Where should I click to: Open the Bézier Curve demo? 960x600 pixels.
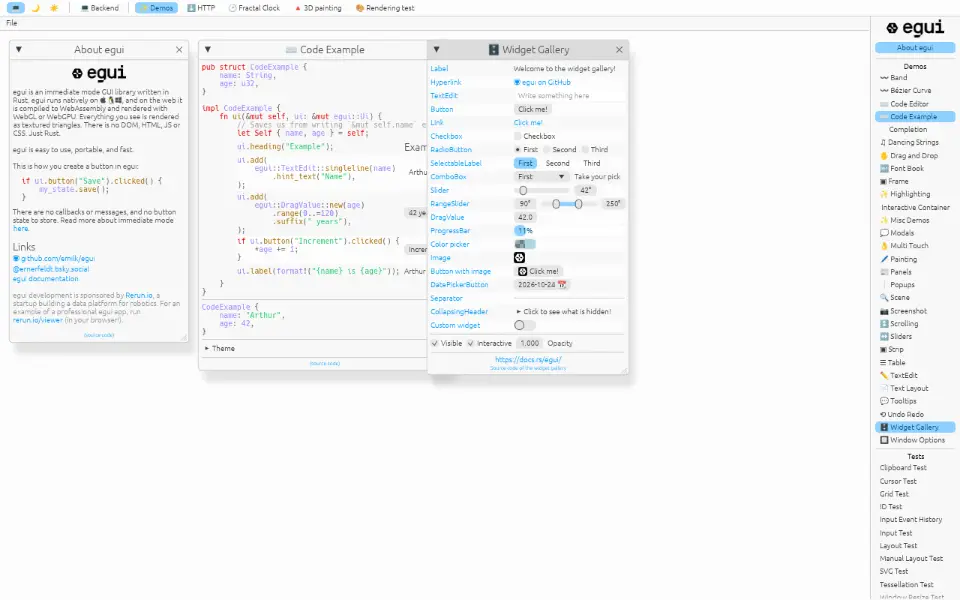coord(906,91)
